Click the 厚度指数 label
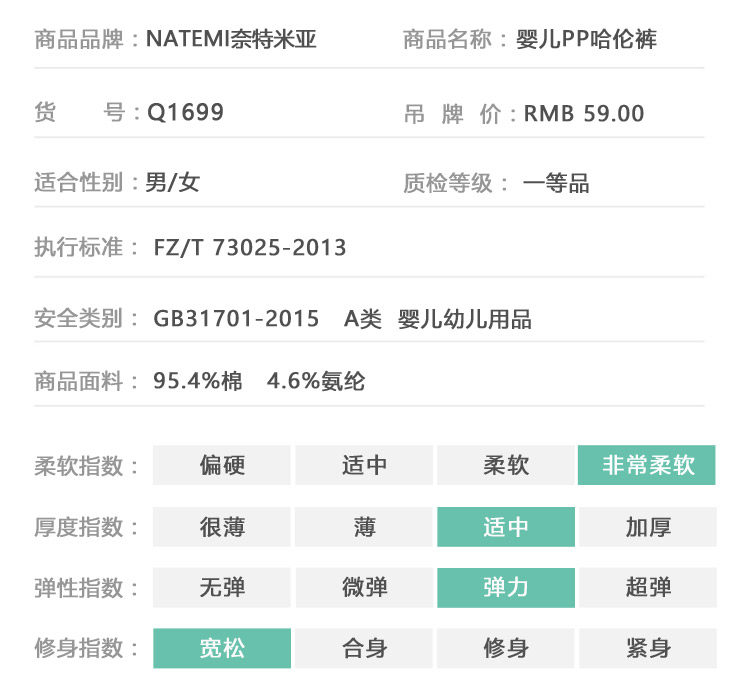 79,527
